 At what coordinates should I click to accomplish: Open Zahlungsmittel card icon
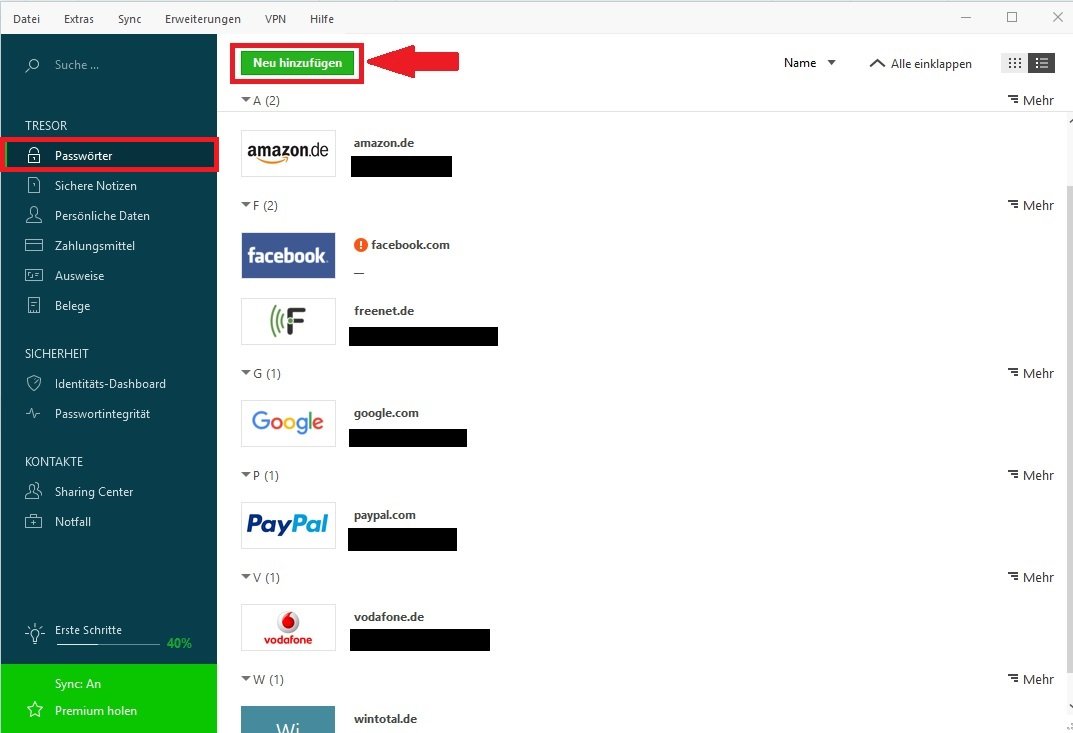pos(34,245)
